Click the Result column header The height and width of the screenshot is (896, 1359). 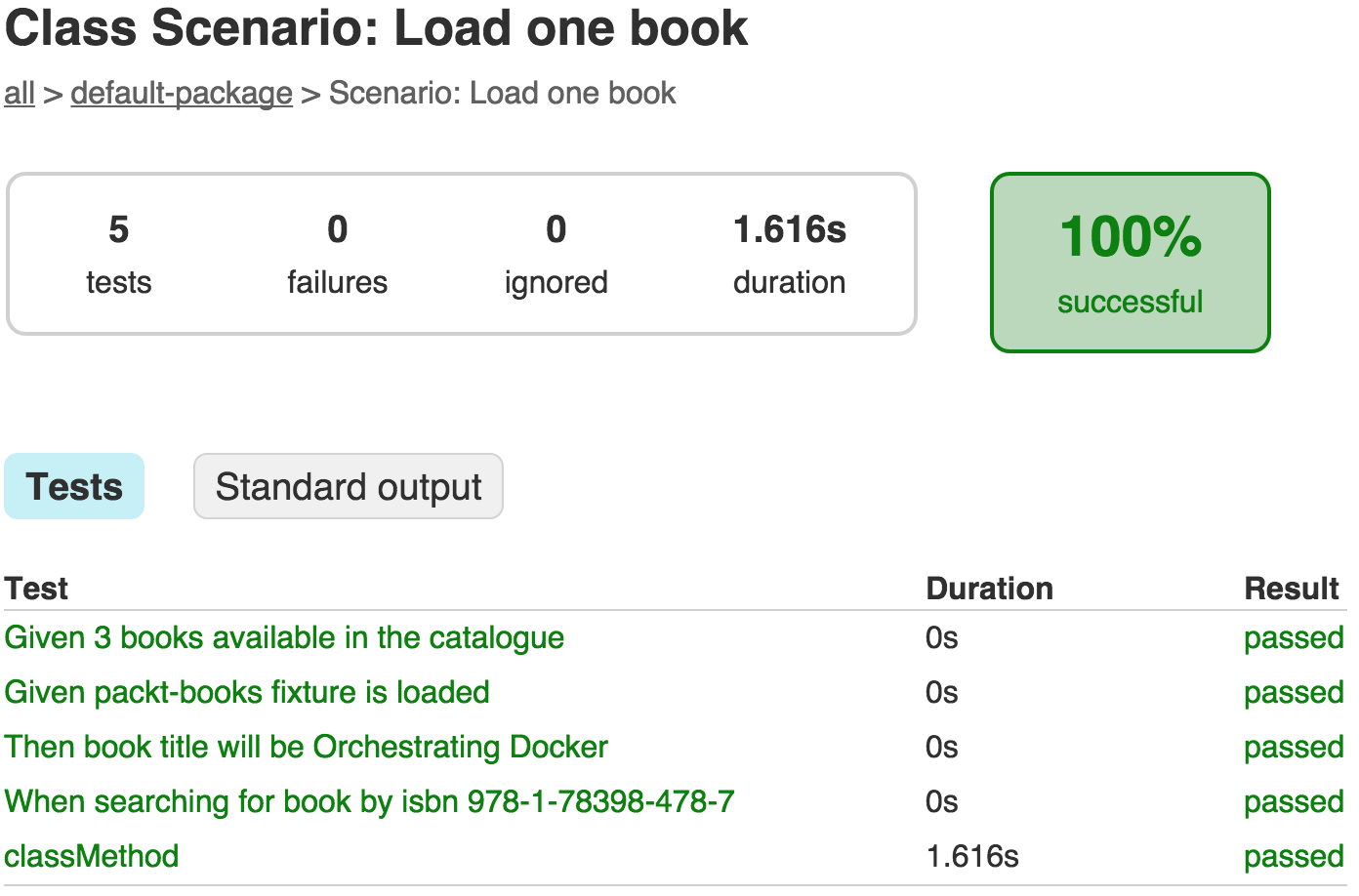[x=1292, y=589]
